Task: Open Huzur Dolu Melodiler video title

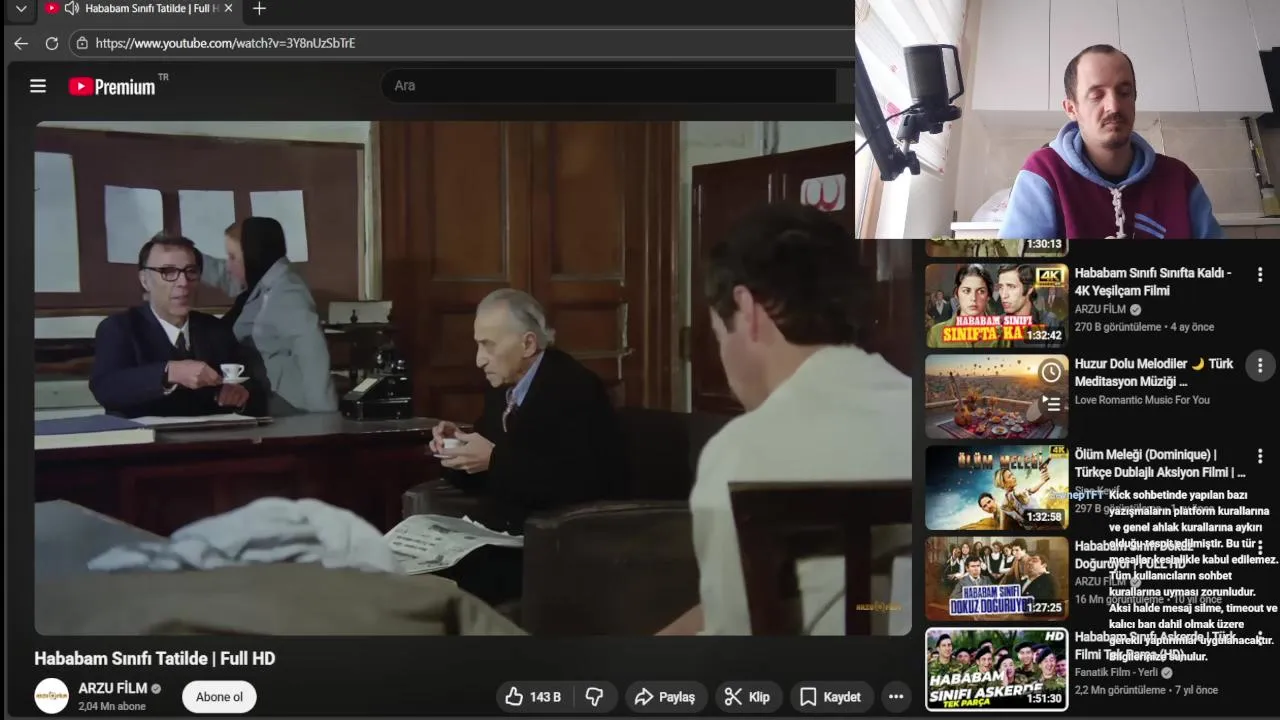Action: 1154,372
